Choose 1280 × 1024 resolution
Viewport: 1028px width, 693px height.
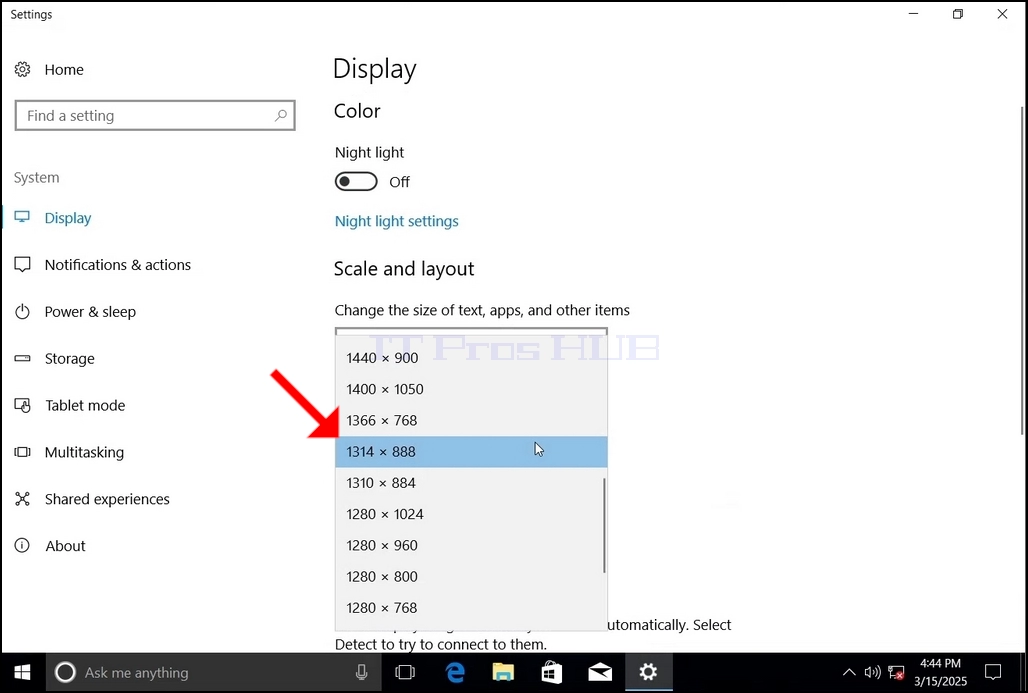click(x=471, y=514)
